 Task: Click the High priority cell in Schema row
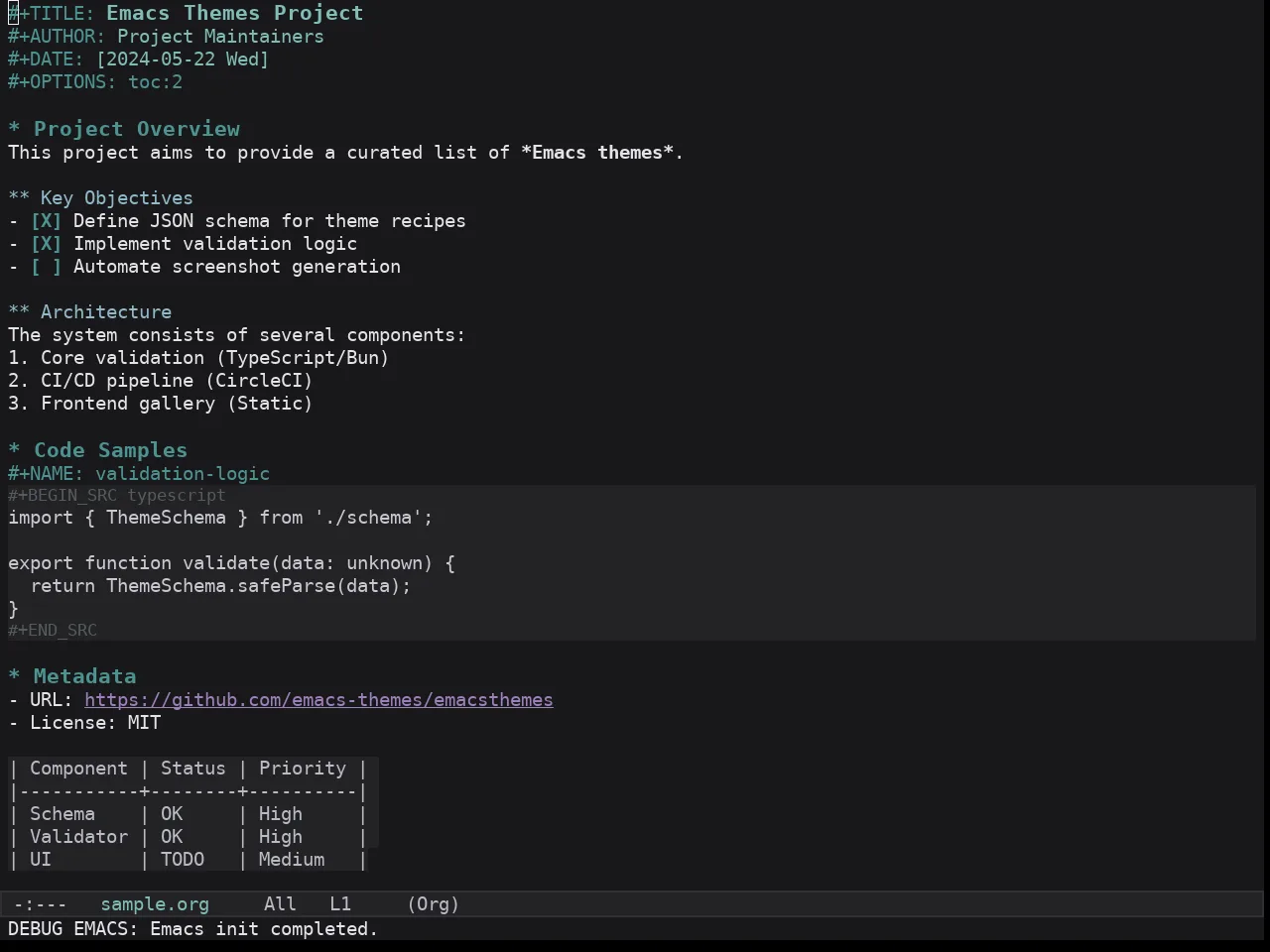coord(281,814)
